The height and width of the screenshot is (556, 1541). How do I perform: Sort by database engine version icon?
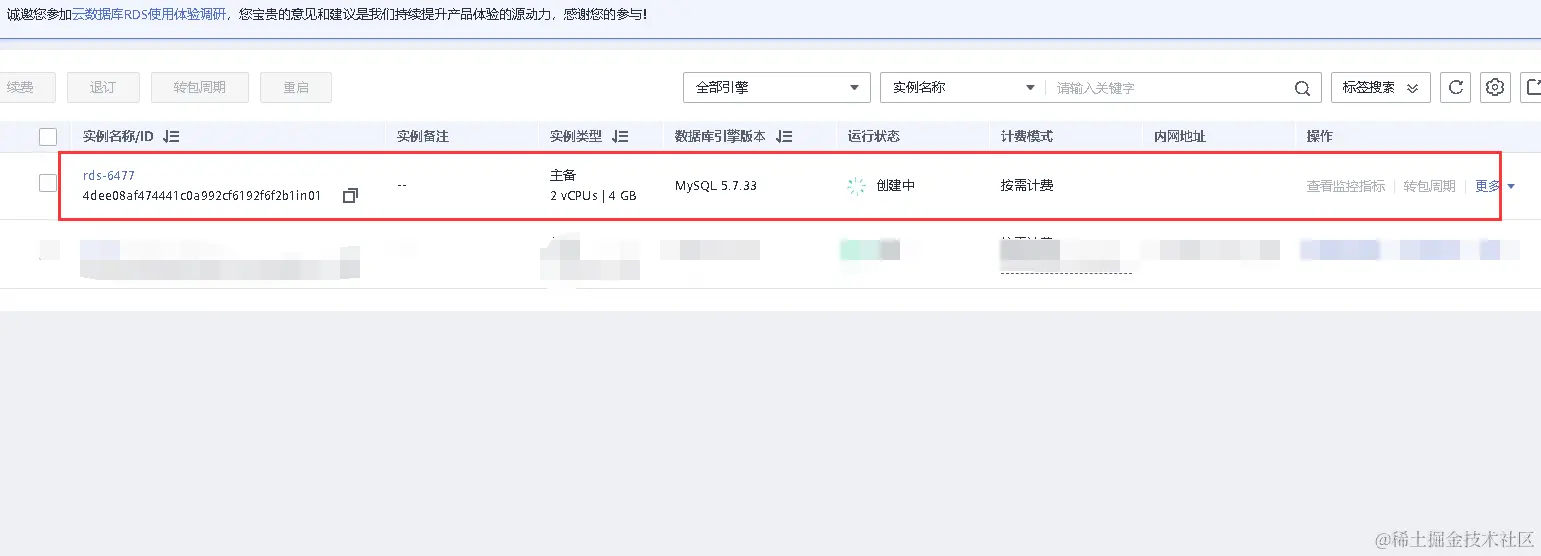(x=784, y=136)
